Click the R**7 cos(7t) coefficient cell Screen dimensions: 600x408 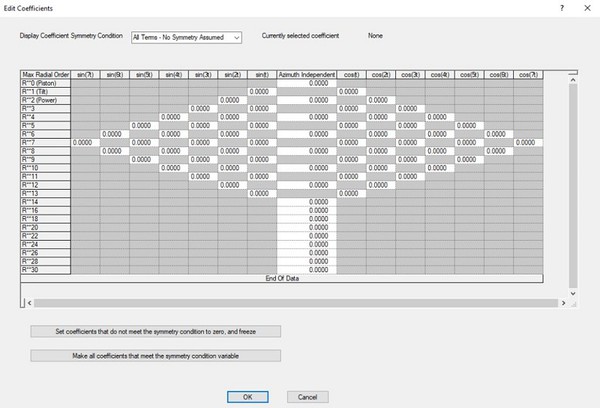tap(527, 143)
